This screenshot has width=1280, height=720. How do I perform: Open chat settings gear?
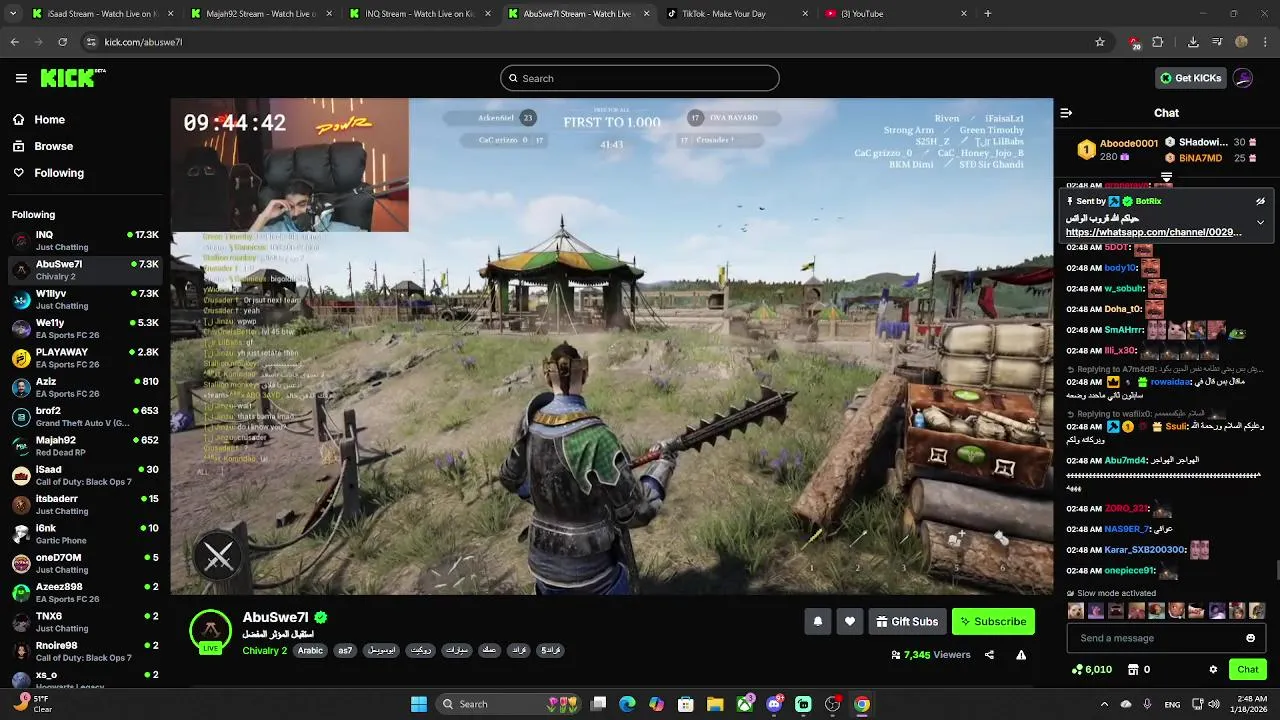(1213, 670)
